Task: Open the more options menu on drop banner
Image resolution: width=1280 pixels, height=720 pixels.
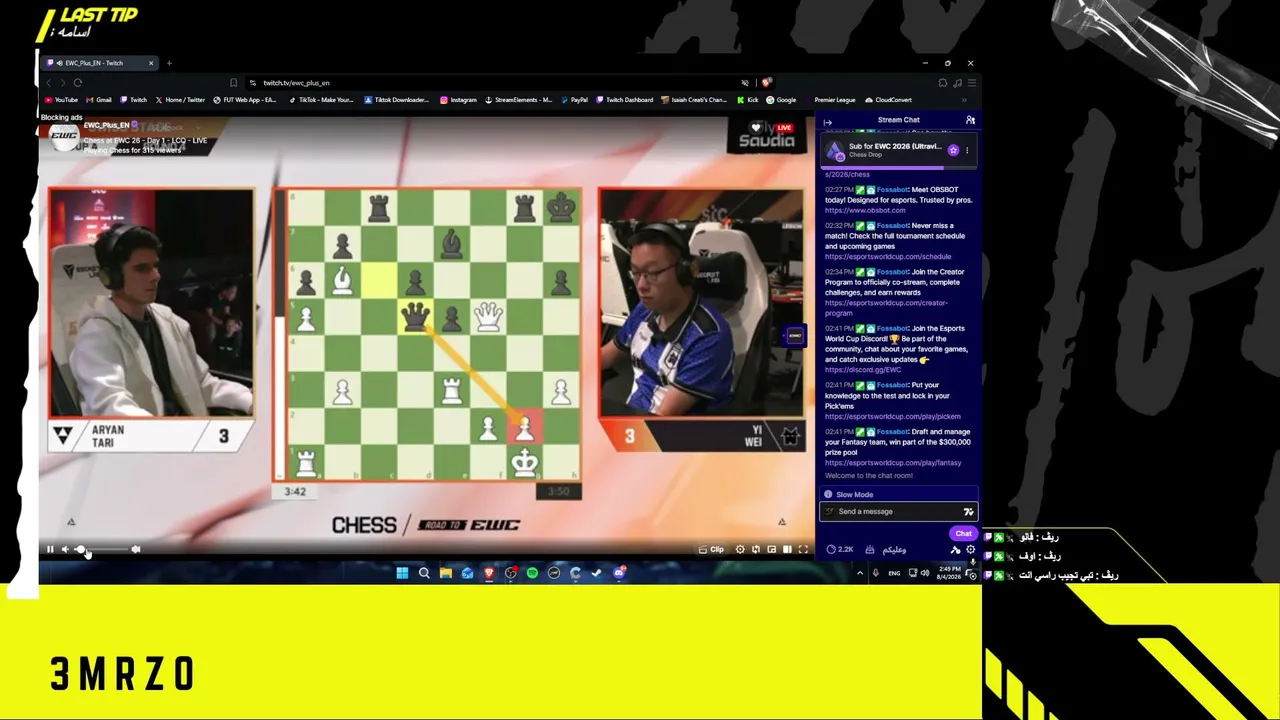Action: pos(967,150)
